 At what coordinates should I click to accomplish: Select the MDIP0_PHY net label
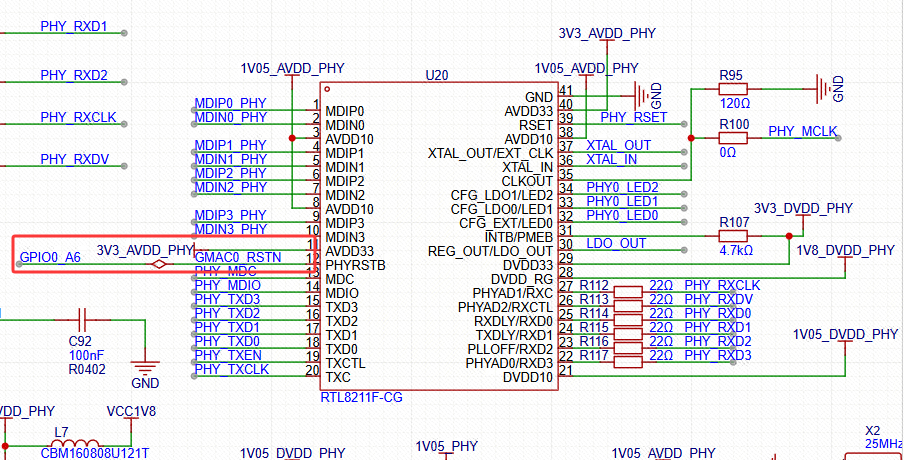[231, 103]
